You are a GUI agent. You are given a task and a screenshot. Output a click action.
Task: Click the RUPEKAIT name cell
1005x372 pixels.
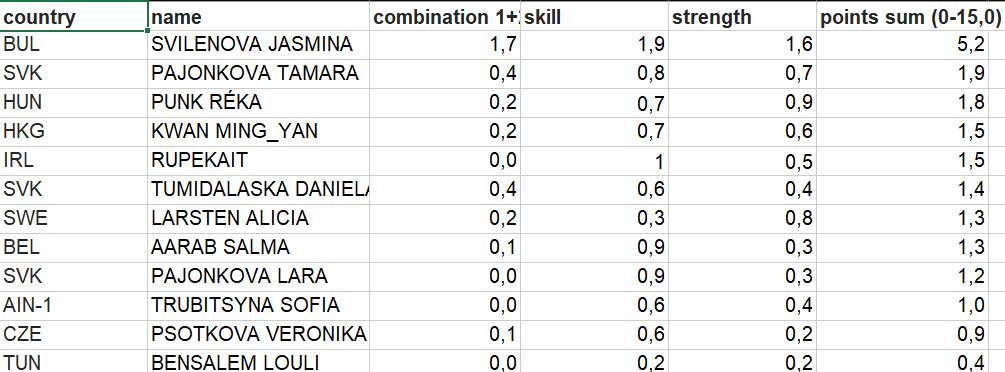click(x=258, y=160)
